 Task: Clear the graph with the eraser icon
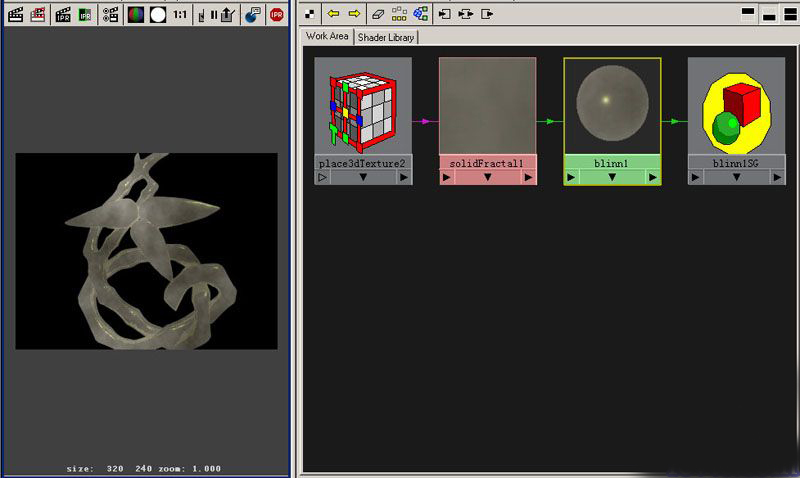[x=378, y=14]
